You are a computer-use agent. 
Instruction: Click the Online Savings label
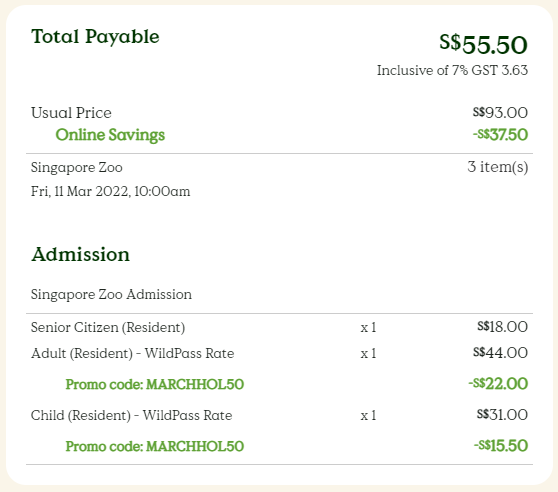click(x=110, y=135)
